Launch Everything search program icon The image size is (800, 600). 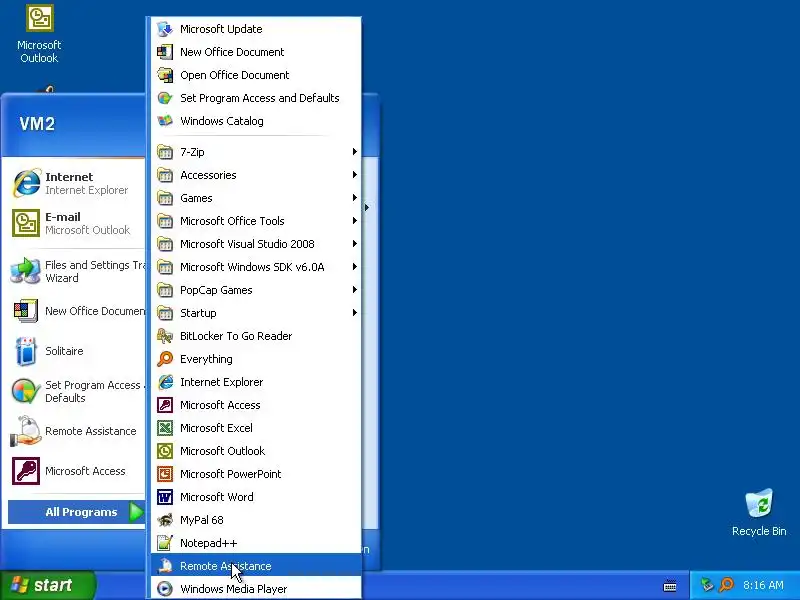165,359
